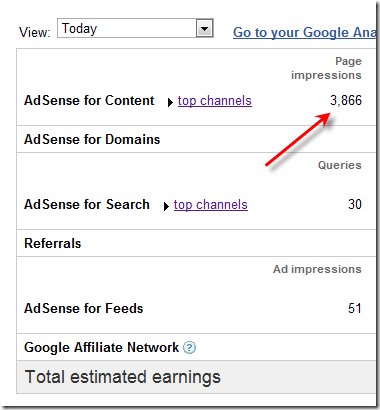Click the 3,866 page impressions value
This screenshot has height=410, width=380.
pyautogui.click(x=346, y=100)
